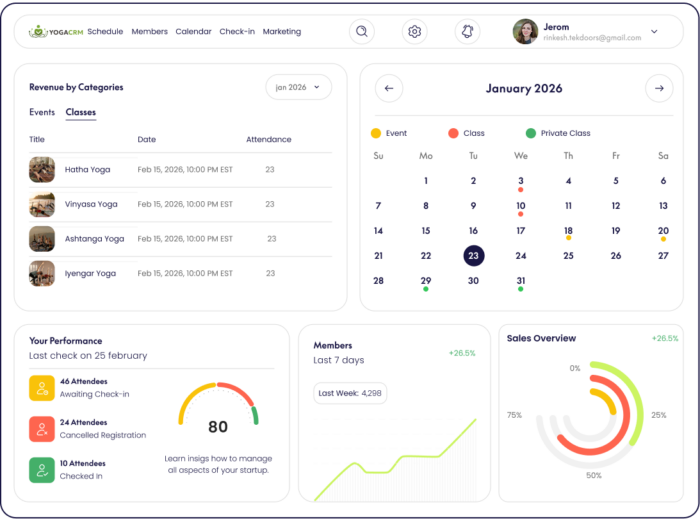Open the Schedule menu
The width and height of the screenshot is (700, 519).
(x=105, y=31)
